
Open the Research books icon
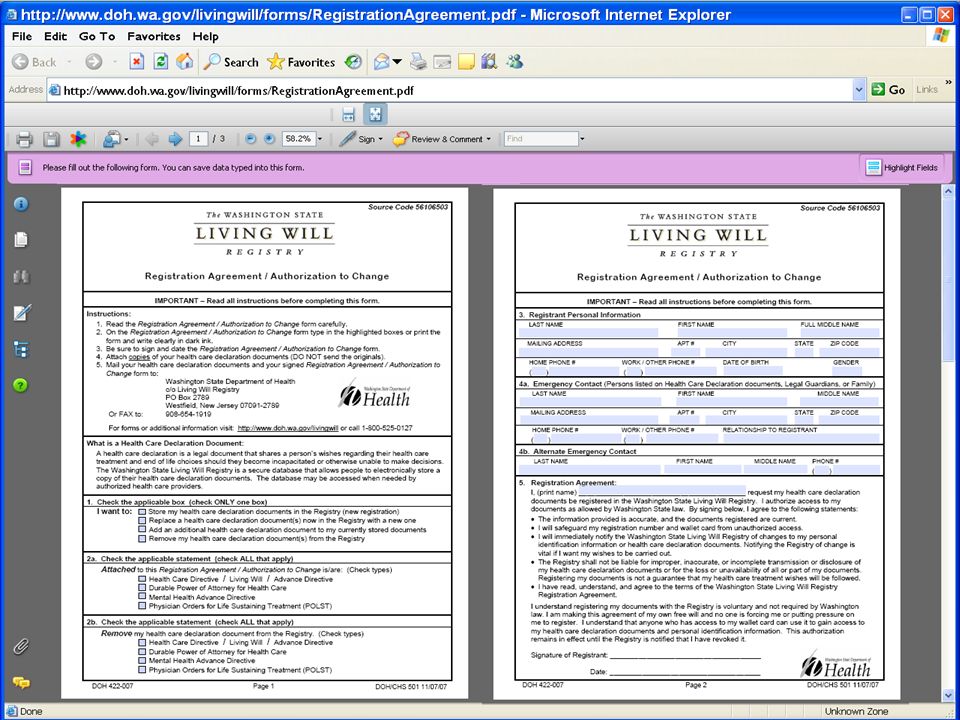(x=489, y=62)
